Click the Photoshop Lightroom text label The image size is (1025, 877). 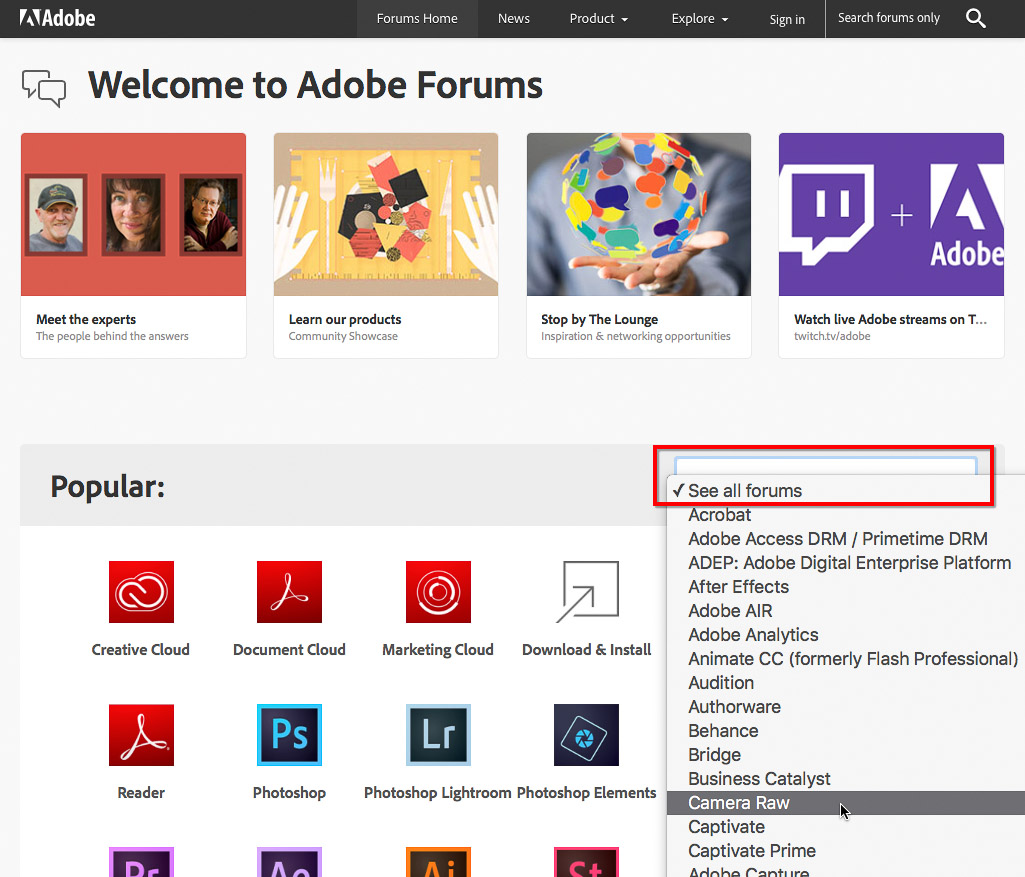(x=437, y=793)
